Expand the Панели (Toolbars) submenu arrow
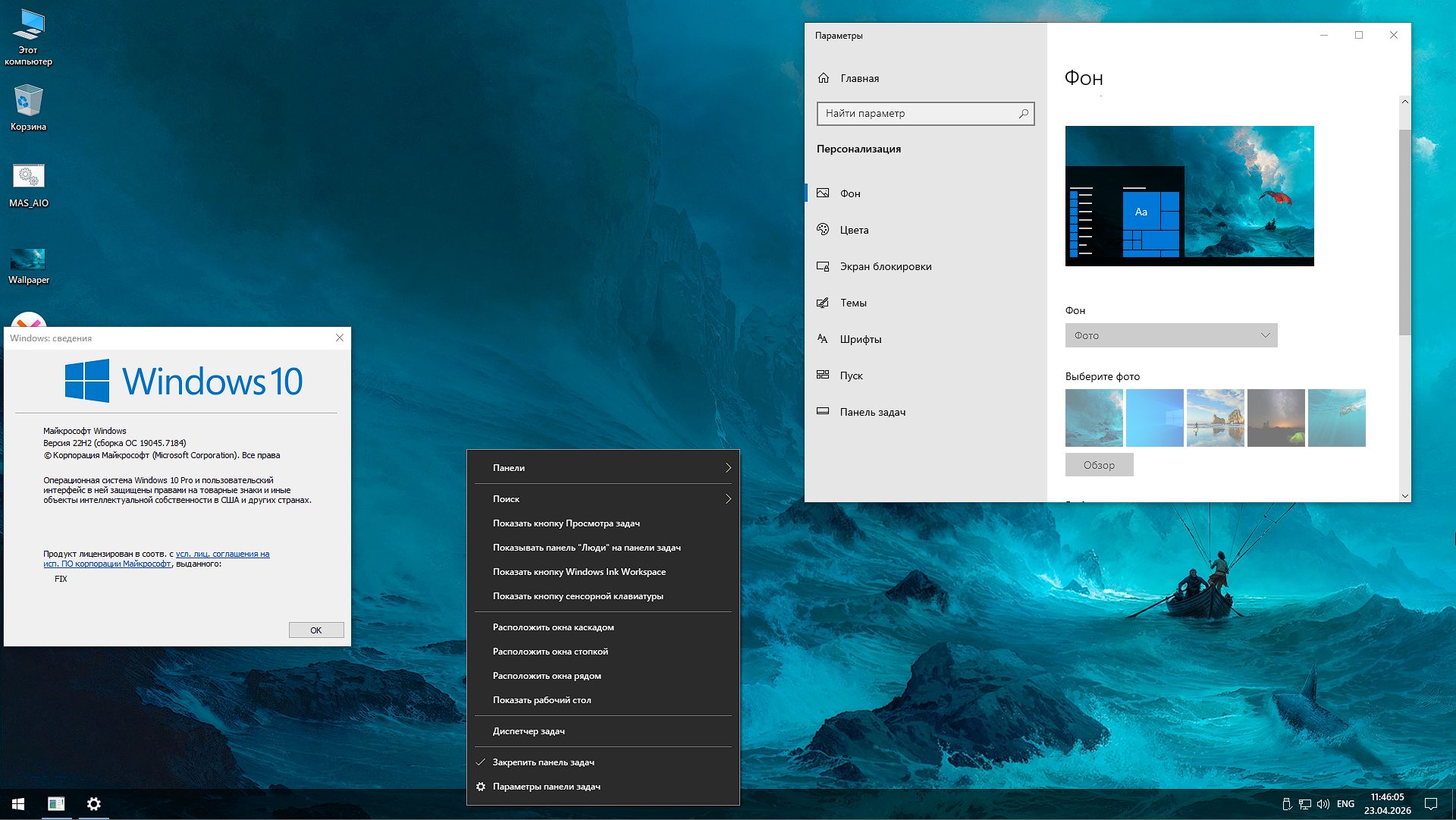This screenshot has width=1456, height=820. pos(728,468)
